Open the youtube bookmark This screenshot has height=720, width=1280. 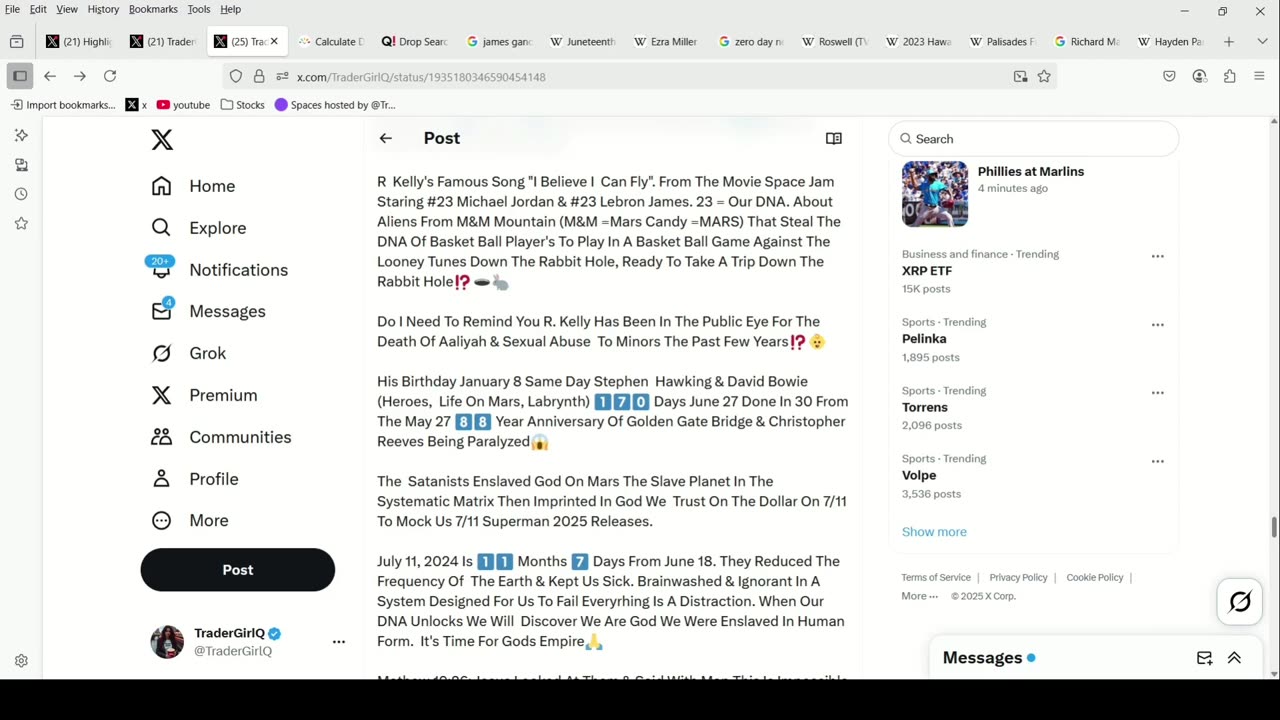(184, 105)
